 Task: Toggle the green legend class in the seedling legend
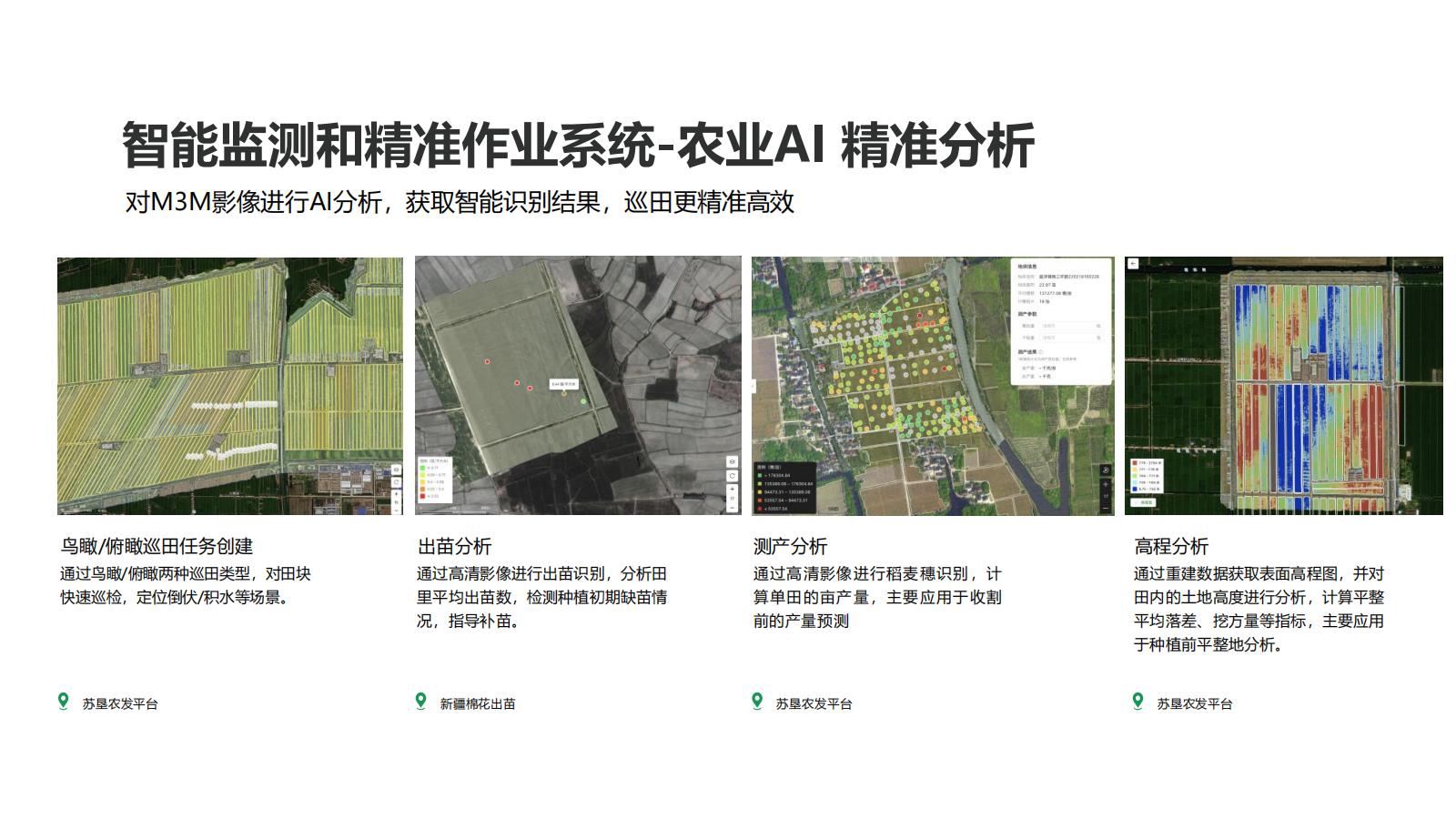422,468
